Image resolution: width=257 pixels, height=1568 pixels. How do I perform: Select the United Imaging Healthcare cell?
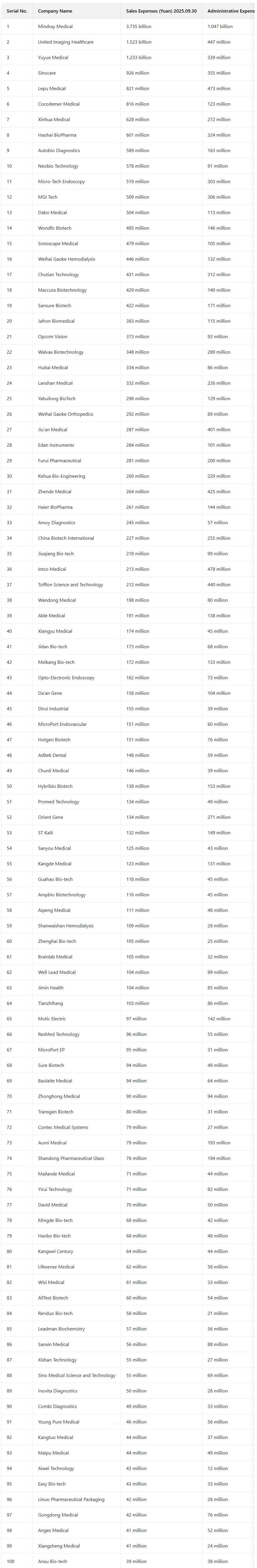77,42
